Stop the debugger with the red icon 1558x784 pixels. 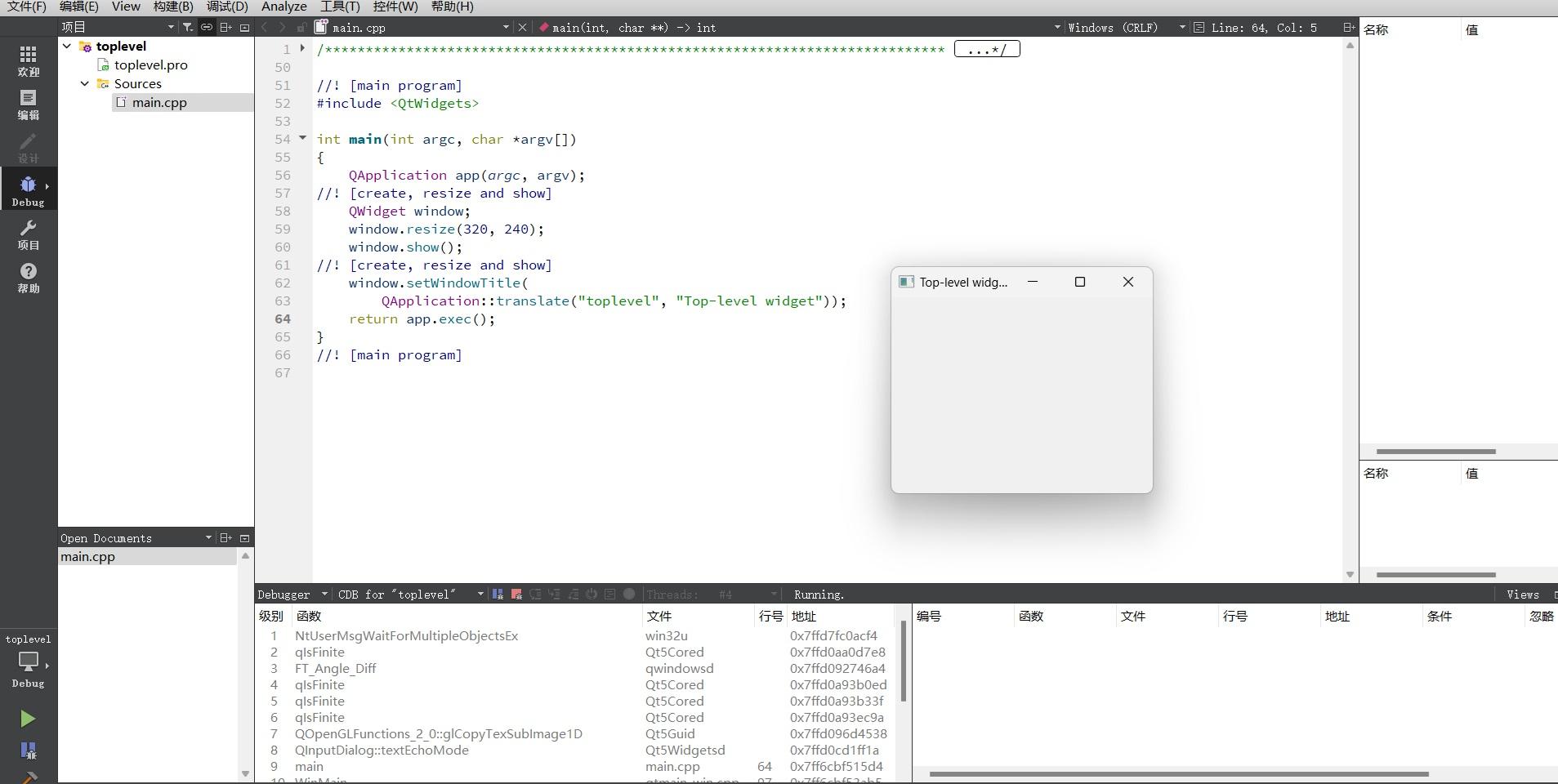pos(516,595)
